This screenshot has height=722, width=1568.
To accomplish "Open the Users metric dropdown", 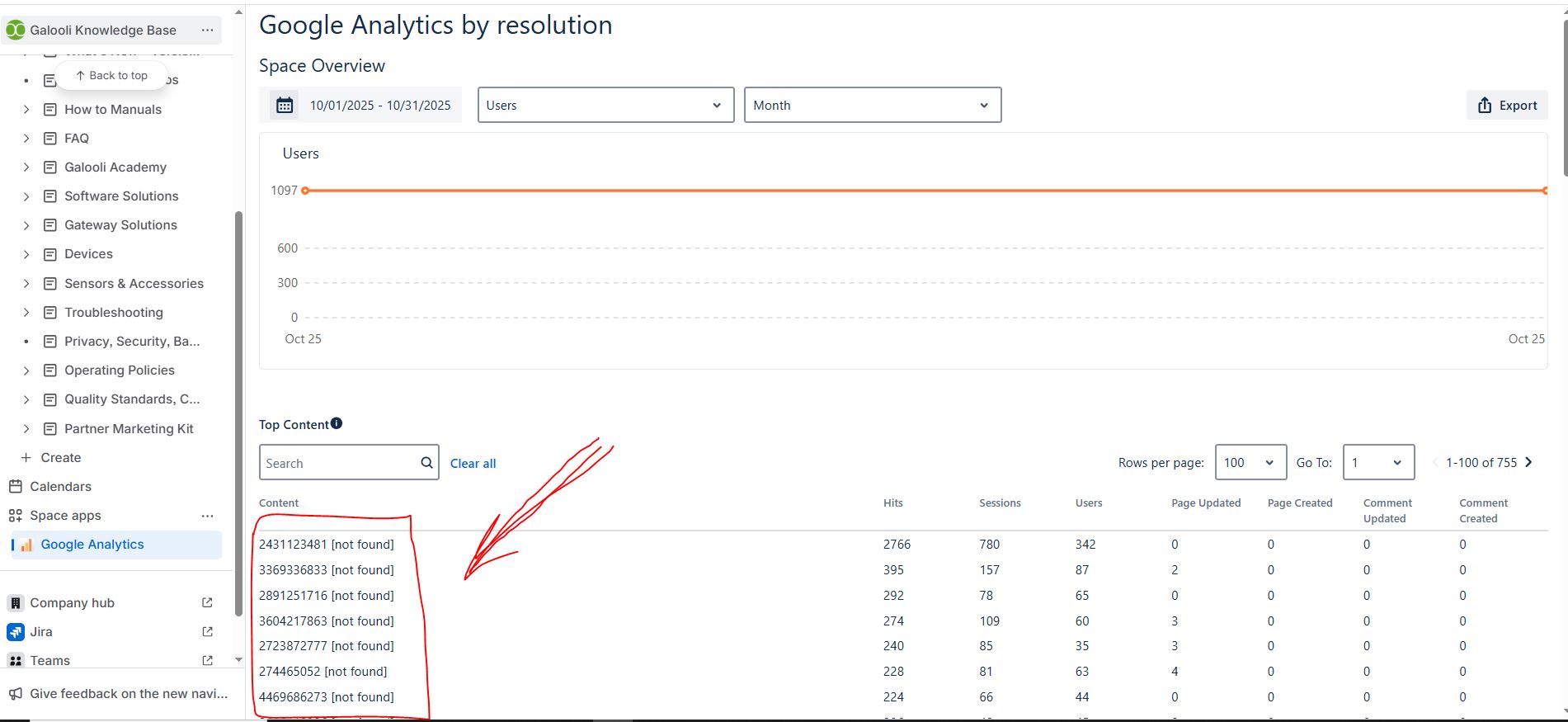I will coord(606,105).
